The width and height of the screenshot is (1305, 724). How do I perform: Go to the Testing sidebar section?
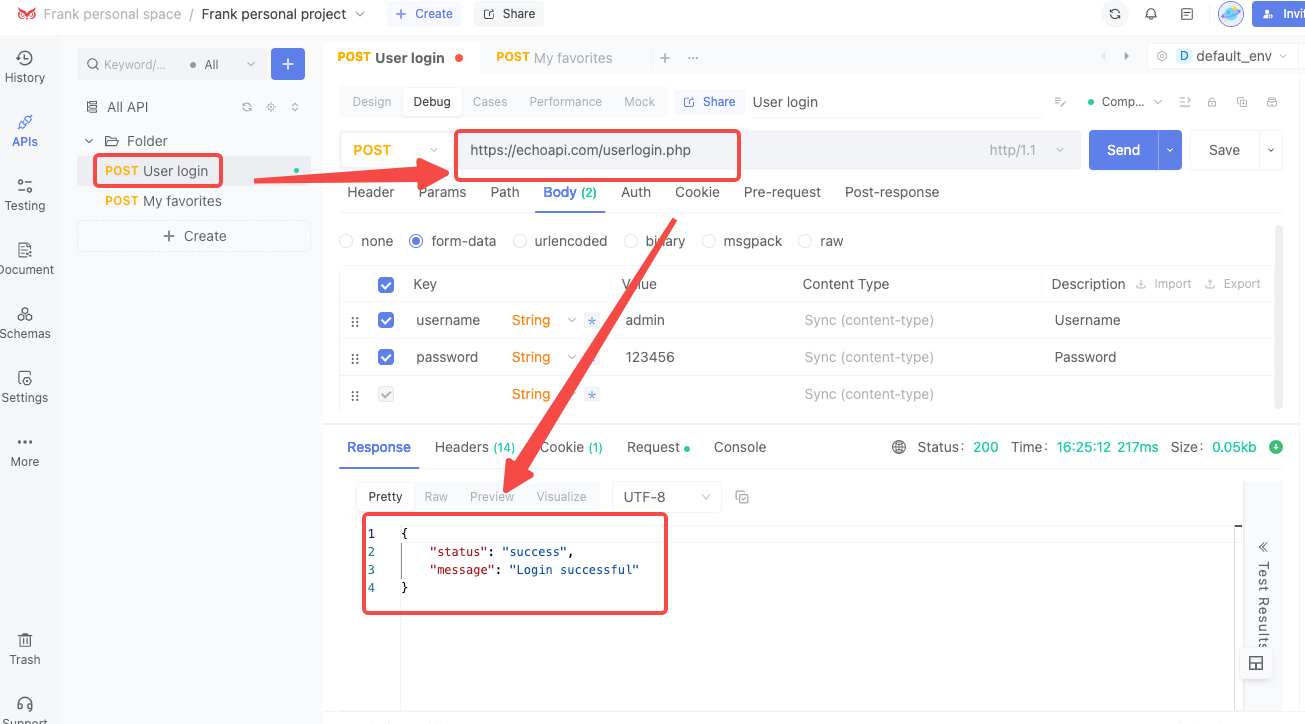click(x=25, y=195)
